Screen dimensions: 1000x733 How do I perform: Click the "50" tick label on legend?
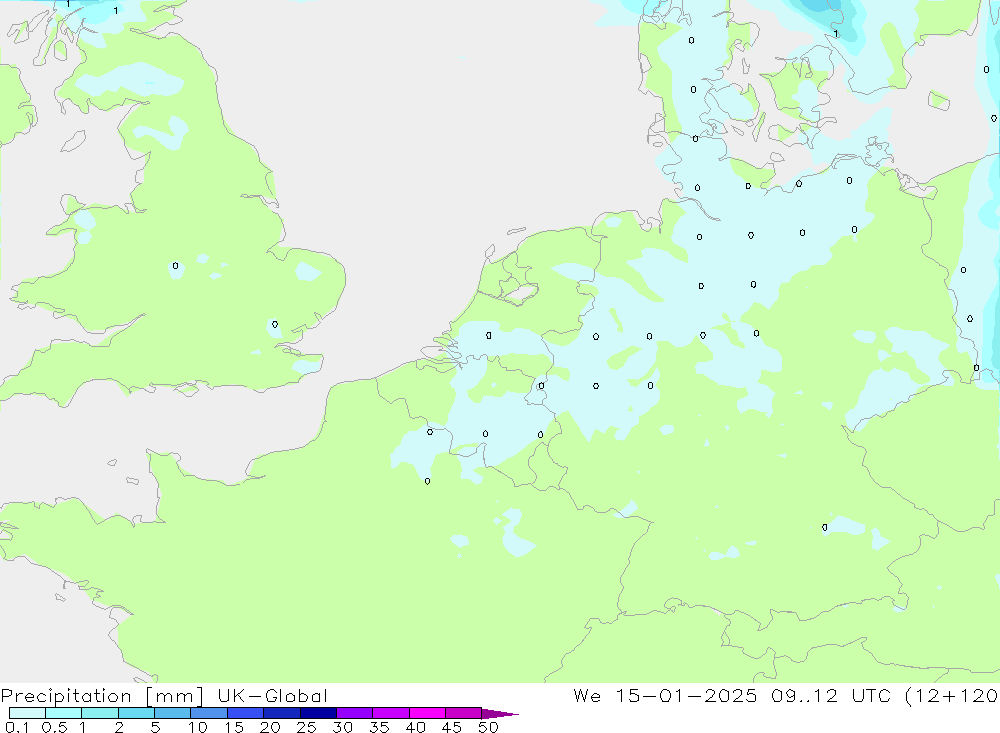point(487,727)
